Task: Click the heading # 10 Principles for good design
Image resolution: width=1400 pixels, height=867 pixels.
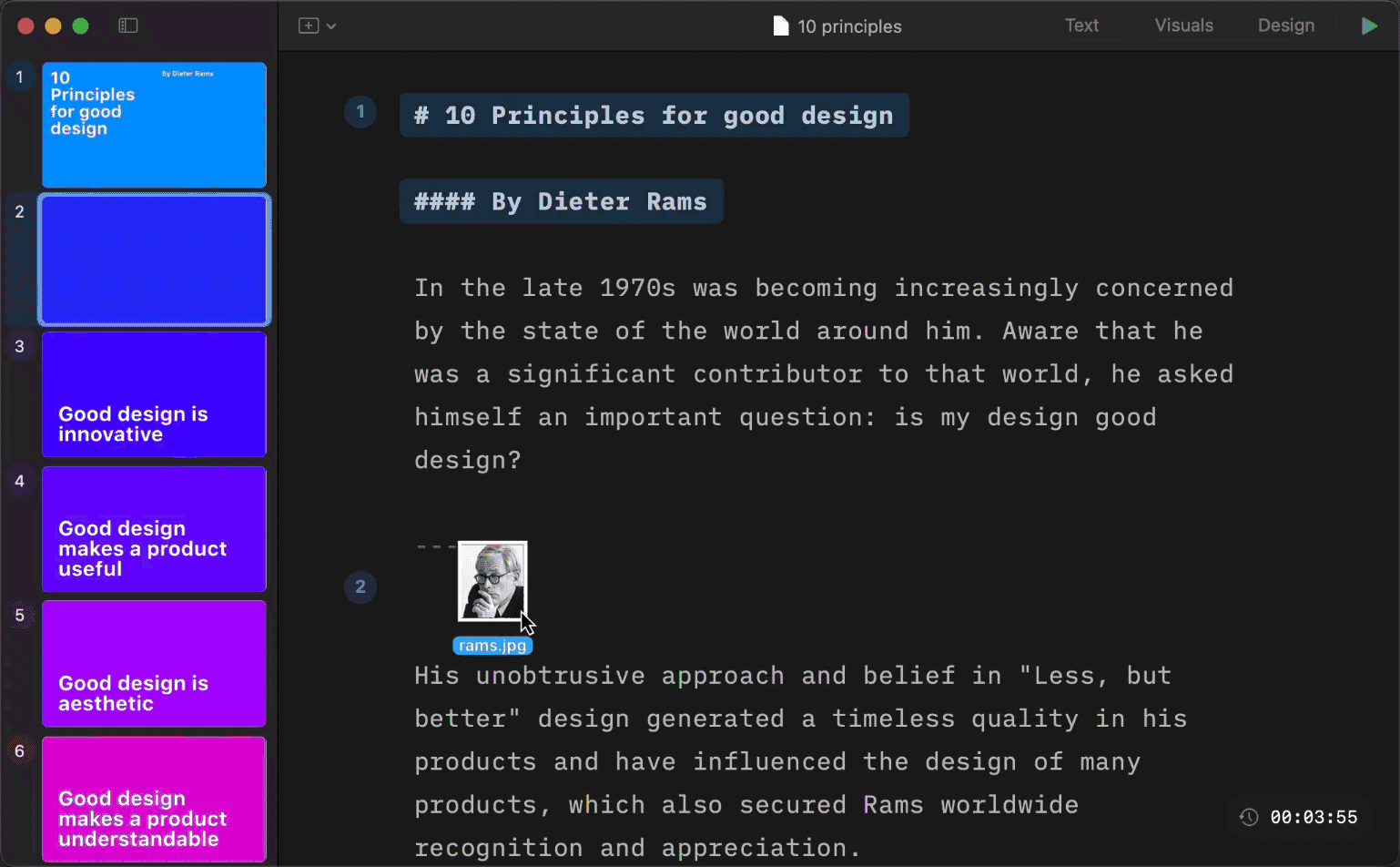Action: click(654, 116)
